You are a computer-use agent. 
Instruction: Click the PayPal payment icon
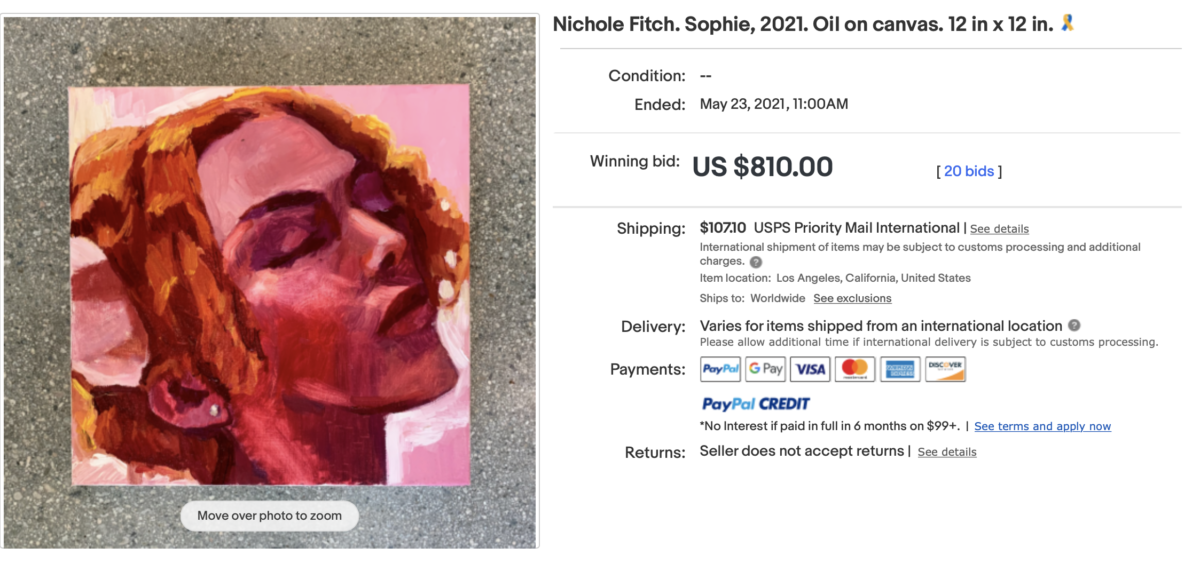click(720, 369)
